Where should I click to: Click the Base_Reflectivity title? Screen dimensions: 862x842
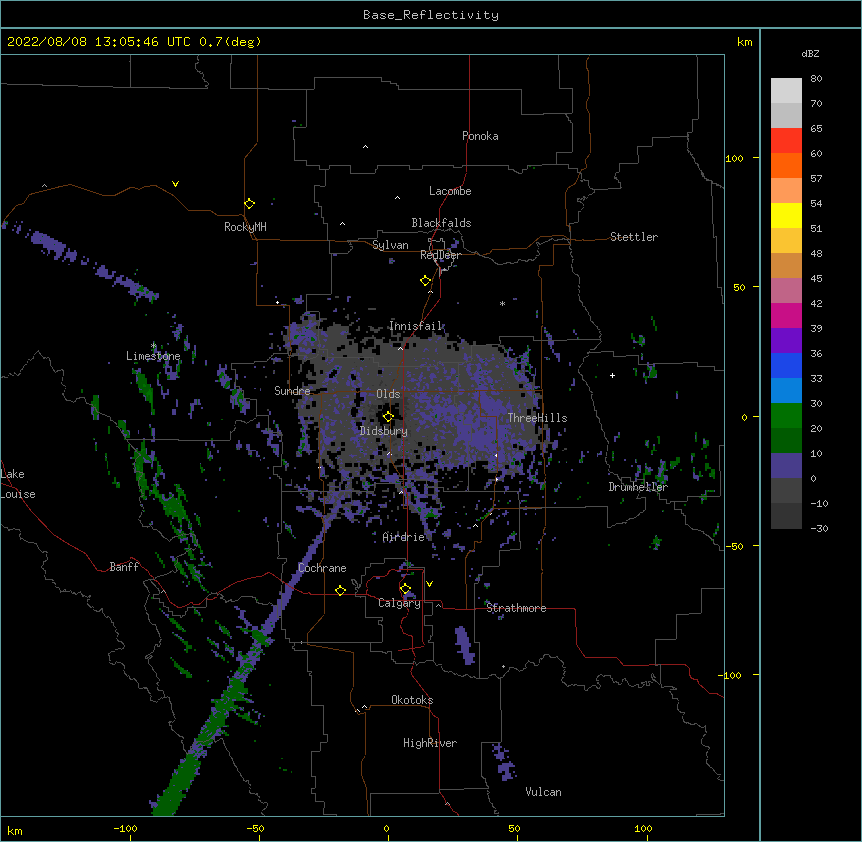tap(431, 15)
